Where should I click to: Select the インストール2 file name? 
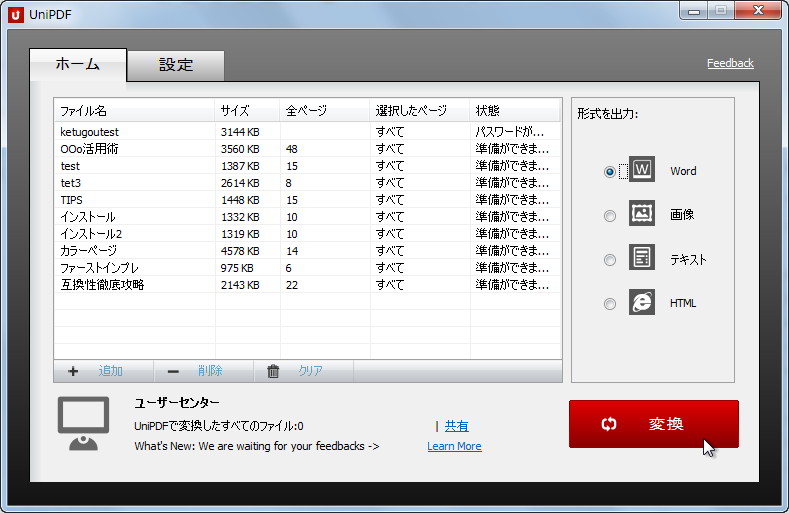pos(91,234)
